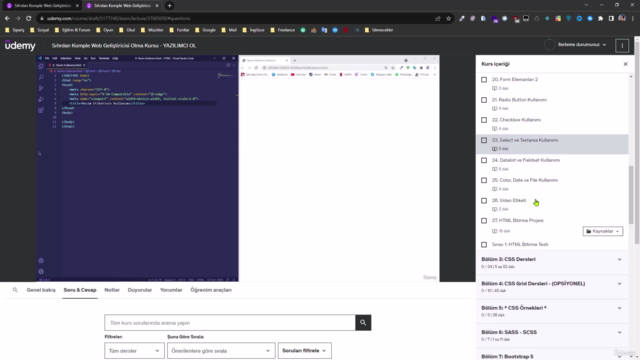Open the Chrome side panel icon

point(611,18)
